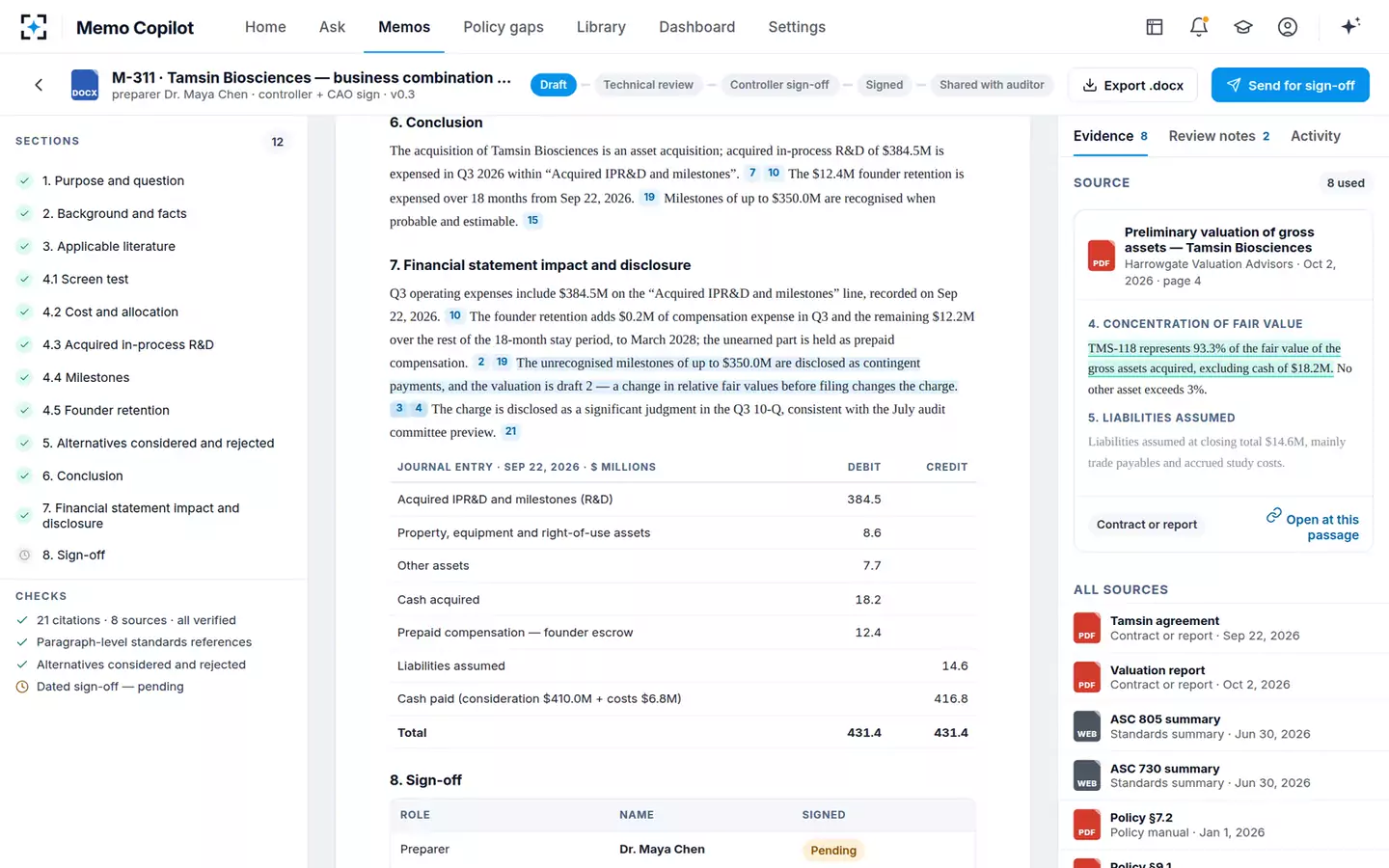Screen dimensions: 1389x868
Task: Click the PDF icon beside Tamsin agreement
Action: (1087, 628)
